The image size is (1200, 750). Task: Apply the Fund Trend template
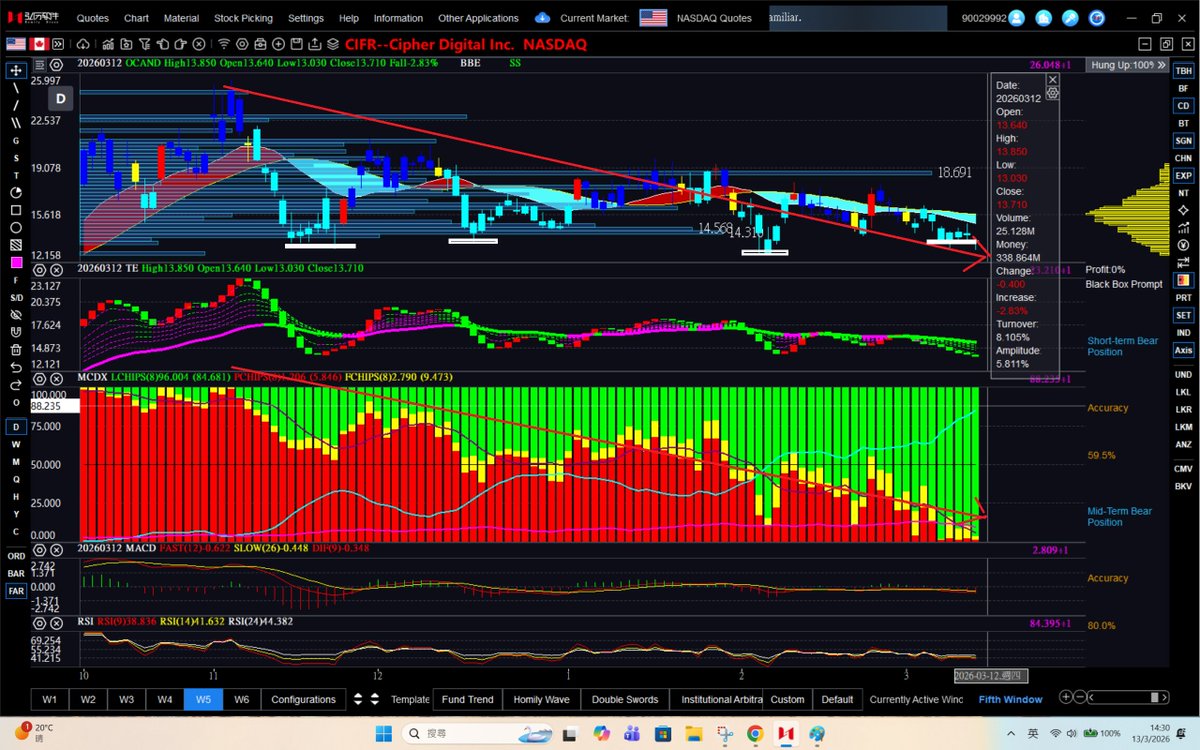(x=467, y=699)
